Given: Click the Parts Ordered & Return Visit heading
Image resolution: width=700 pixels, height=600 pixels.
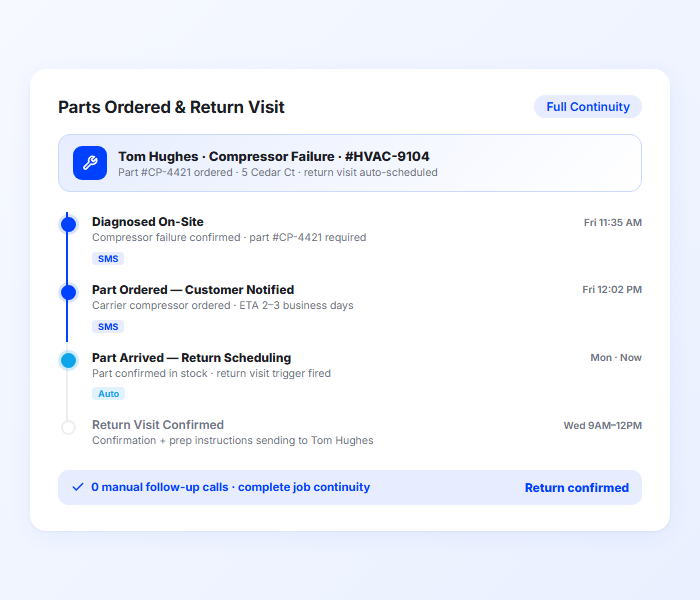Looking at the screenshot, I should click(171, 107).
